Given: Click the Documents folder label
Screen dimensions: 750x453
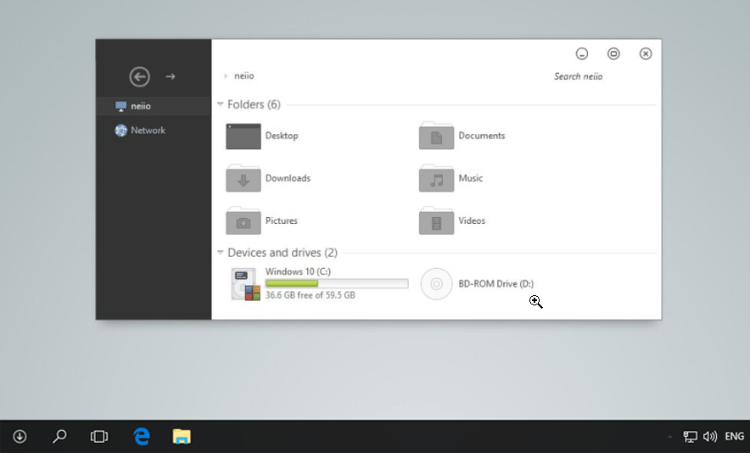Looking at the screenshot, I should pyautogui.click(x=482, y=136).
